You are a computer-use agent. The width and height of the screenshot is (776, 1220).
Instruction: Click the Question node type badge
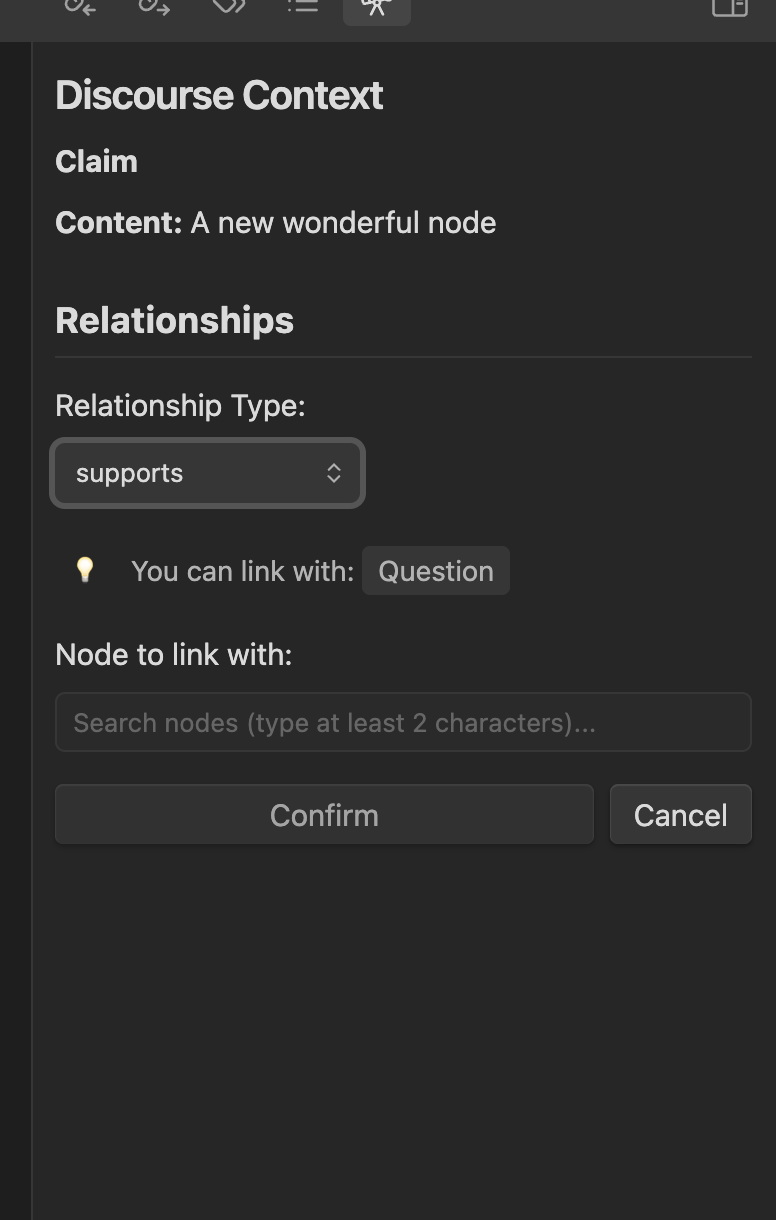click(436, 571)
